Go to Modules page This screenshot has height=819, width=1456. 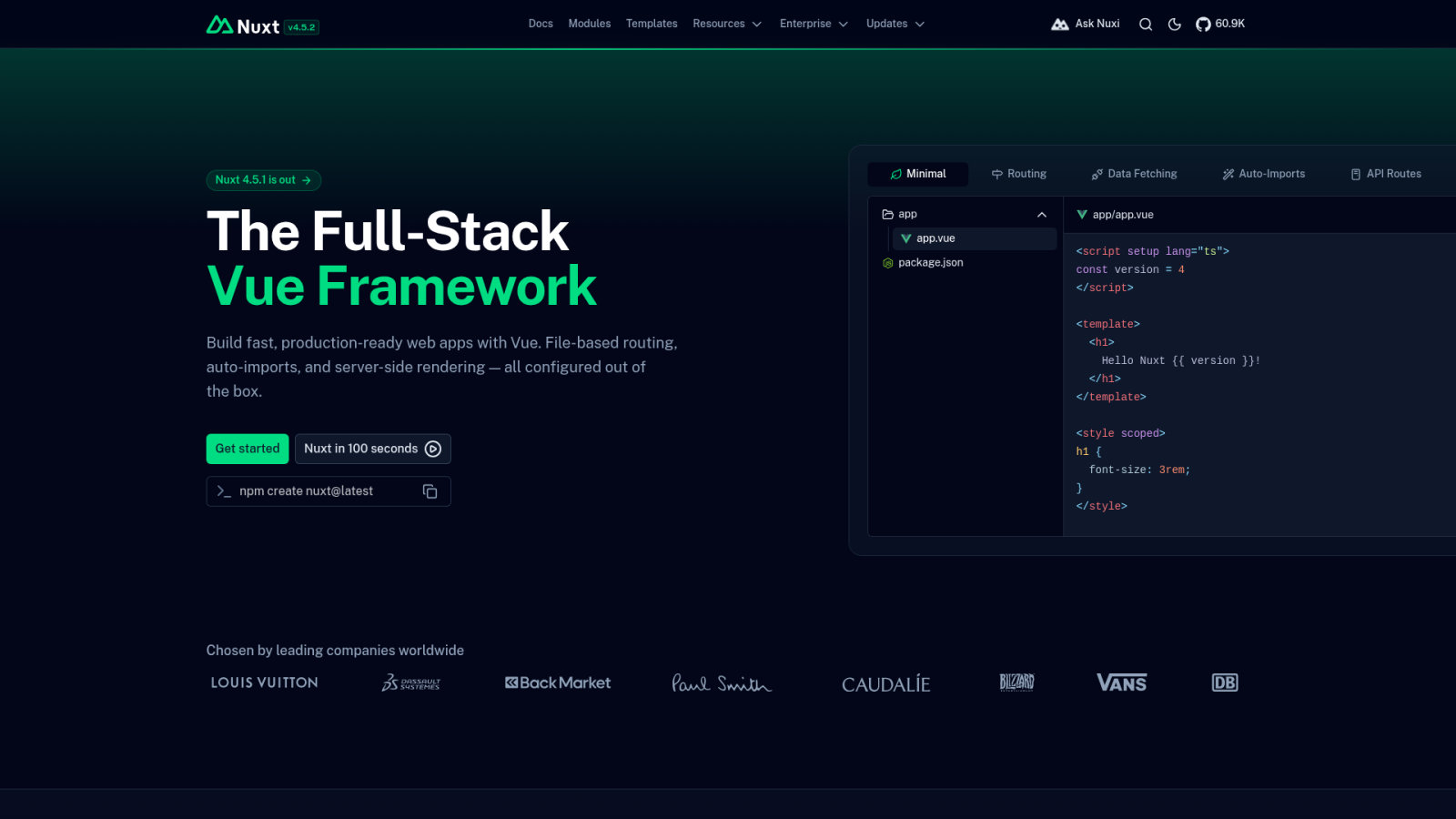(590, 24)
